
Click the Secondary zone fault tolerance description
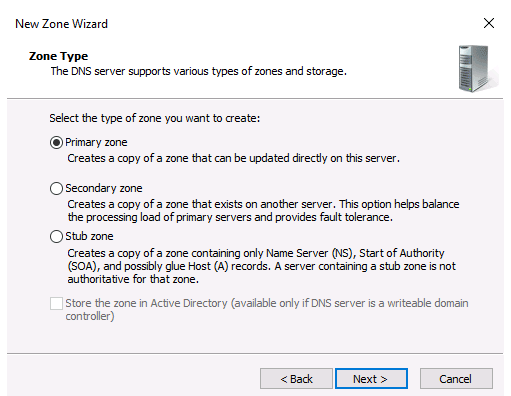pyautogui.click(x=263, y=211)
